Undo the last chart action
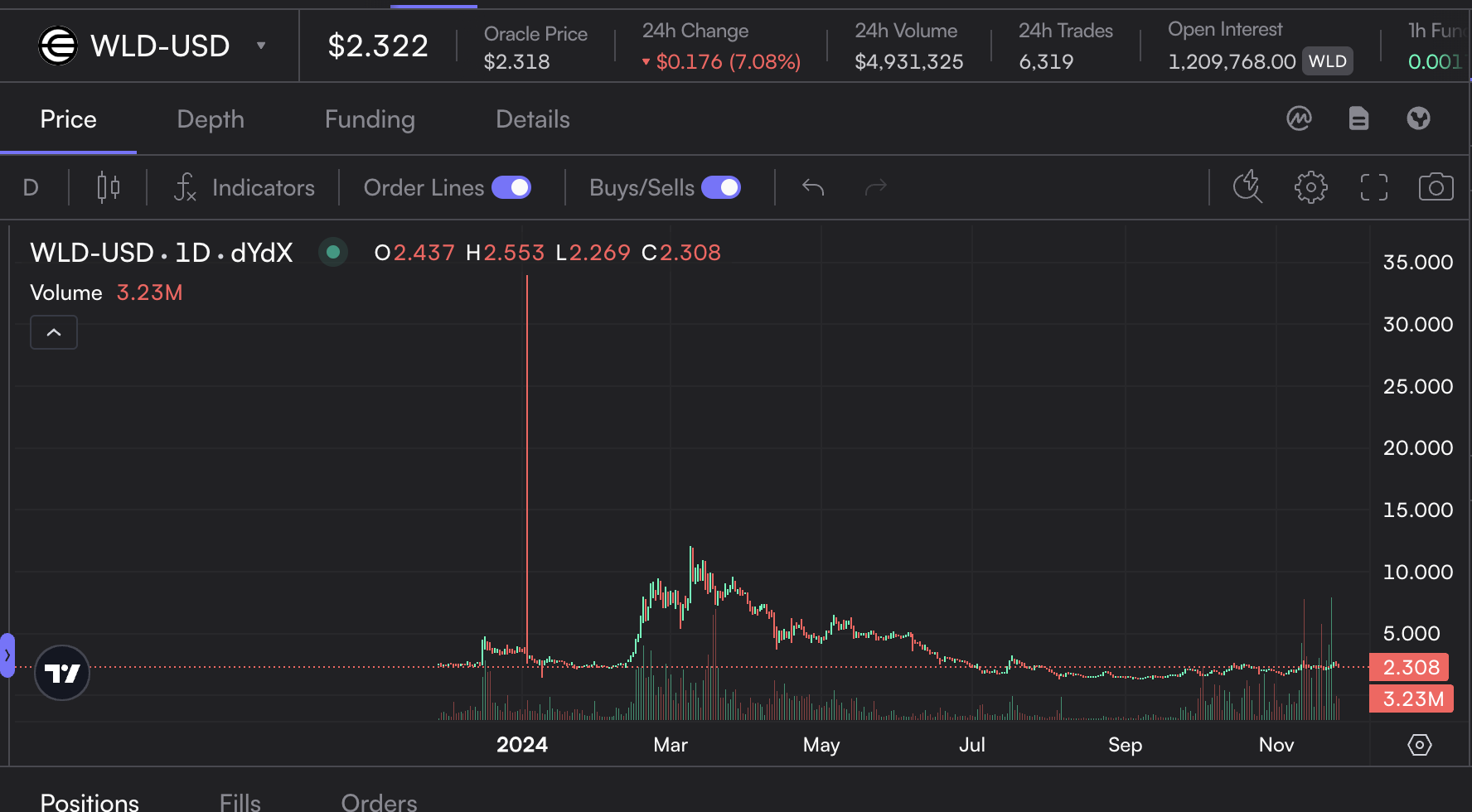Image resolution: width=1472 pixels, height=812 pixels. click(x=813, y=188)
